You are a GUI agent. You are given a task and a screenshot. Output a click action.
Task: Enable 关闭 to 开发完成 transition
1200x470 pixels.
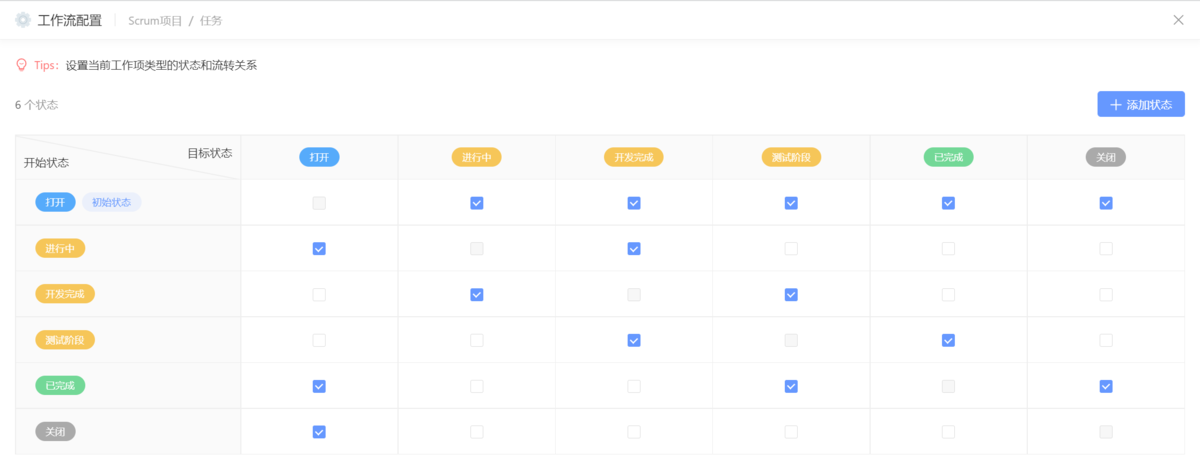pos(634,432)
